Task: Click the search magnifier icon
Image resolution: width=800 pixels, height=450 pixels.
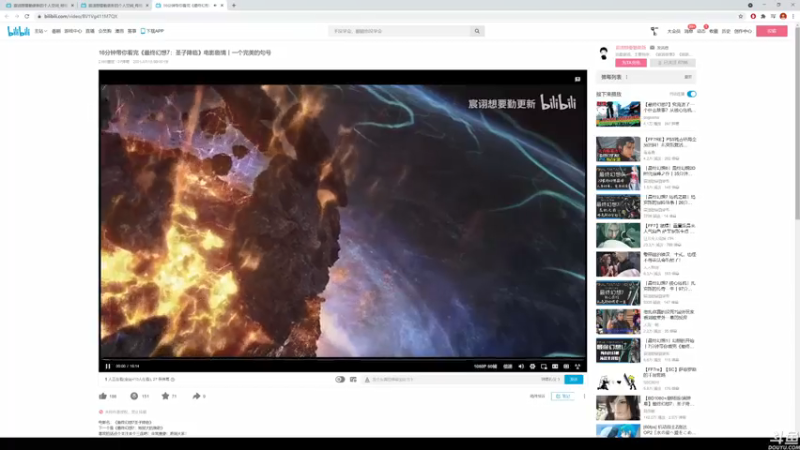Action: pos(477,31)
